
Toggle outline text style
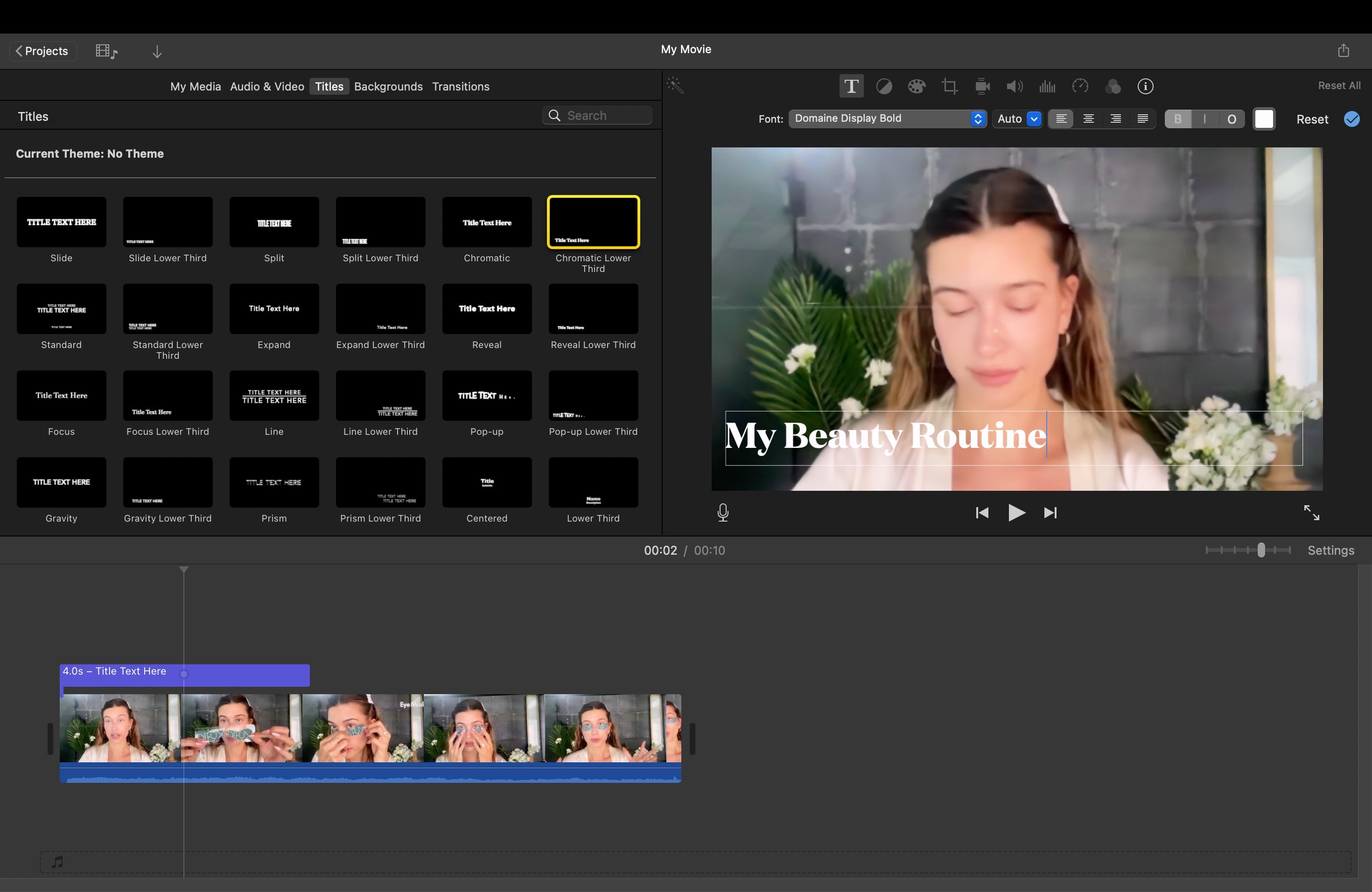tap(1232, 118)
